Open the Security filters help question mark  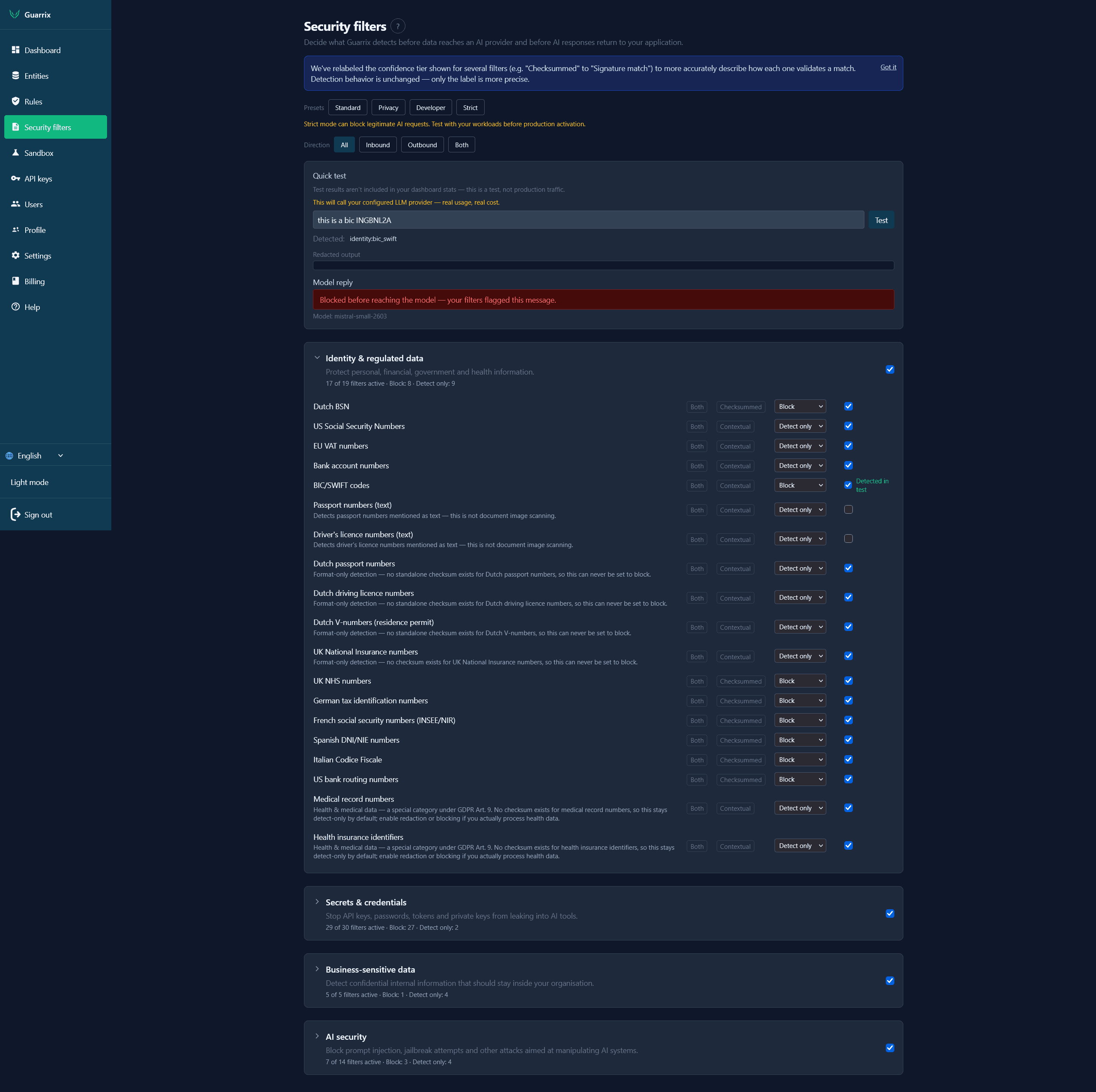point(398,26)
